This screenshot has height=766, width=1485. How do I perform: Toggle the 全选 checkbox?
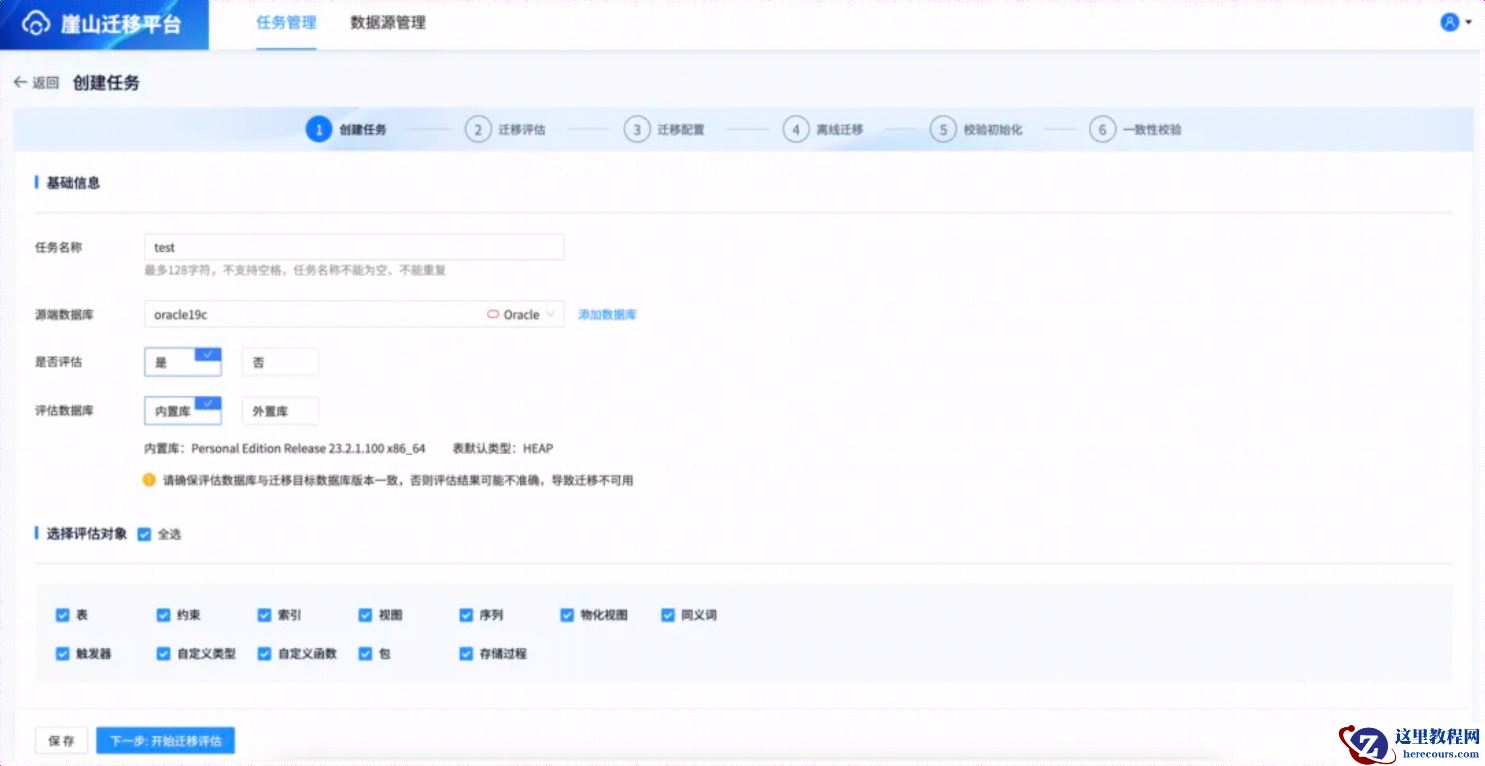coord(144,535)
